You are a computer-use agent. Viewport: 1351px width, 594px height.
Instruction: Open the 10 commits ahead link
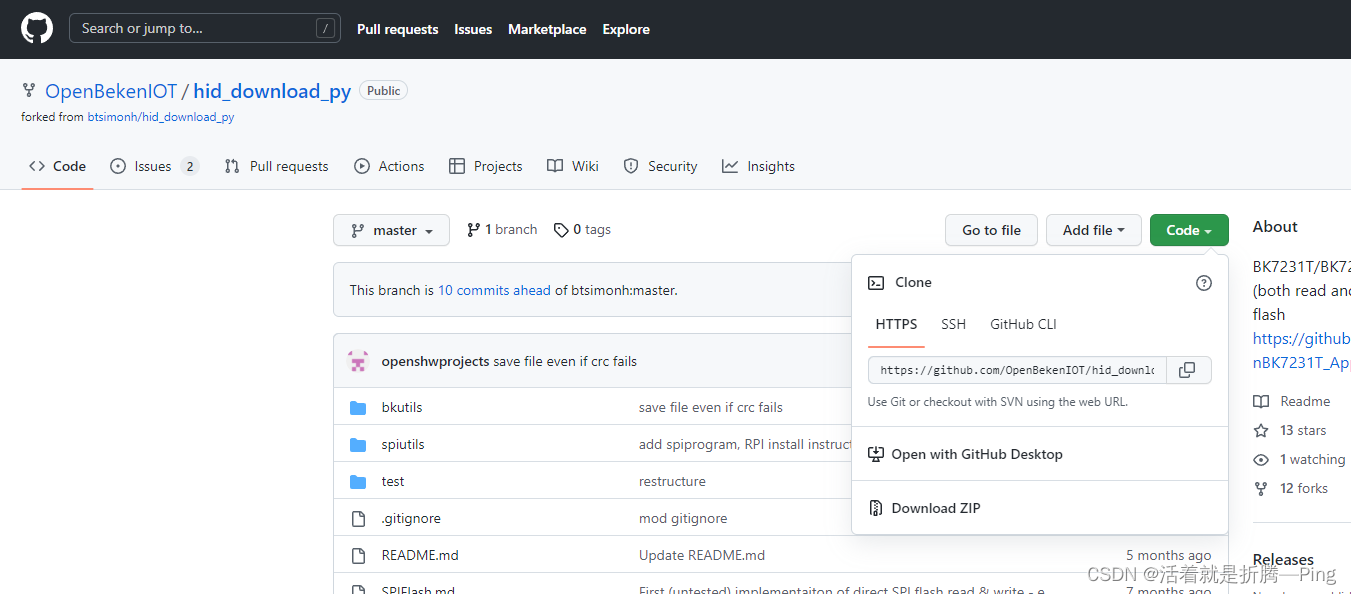click(x=494, y=290)
